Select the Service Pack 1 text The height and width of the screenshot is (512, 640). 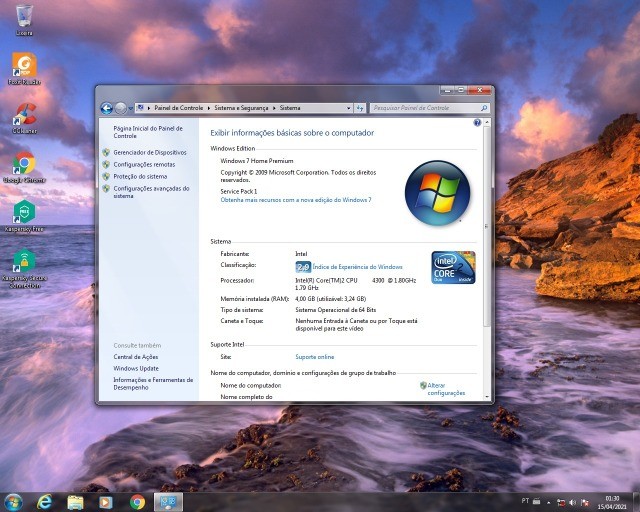[239, 191]
